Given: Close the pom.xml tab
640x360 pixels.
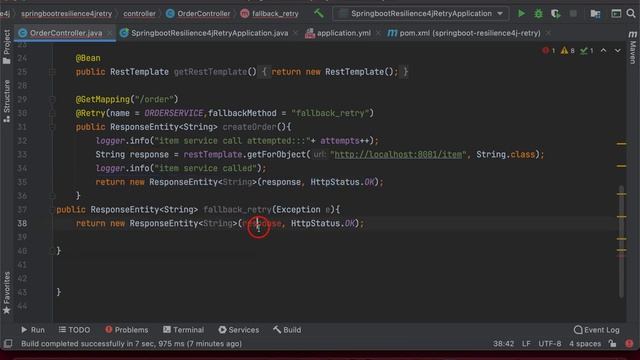Looking at the screenshot, I should (x=548, y=33).
